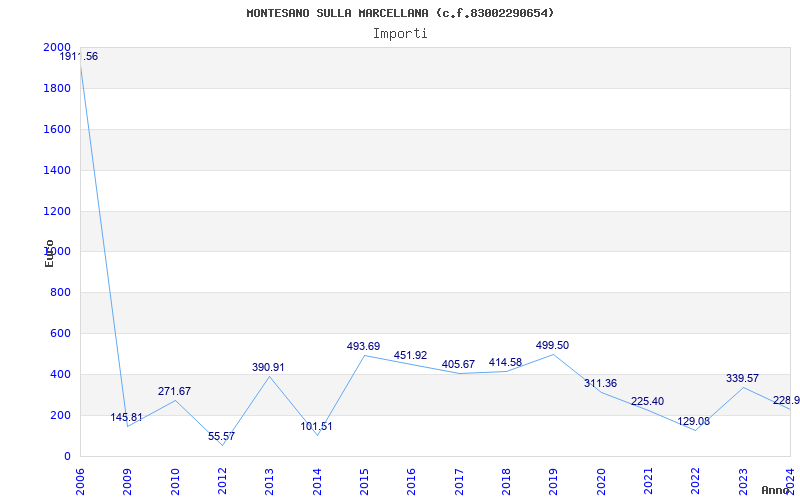This screenshot has height=500, width=800.
Task: Click the 493.69 data label
Action: coord(363,346)
